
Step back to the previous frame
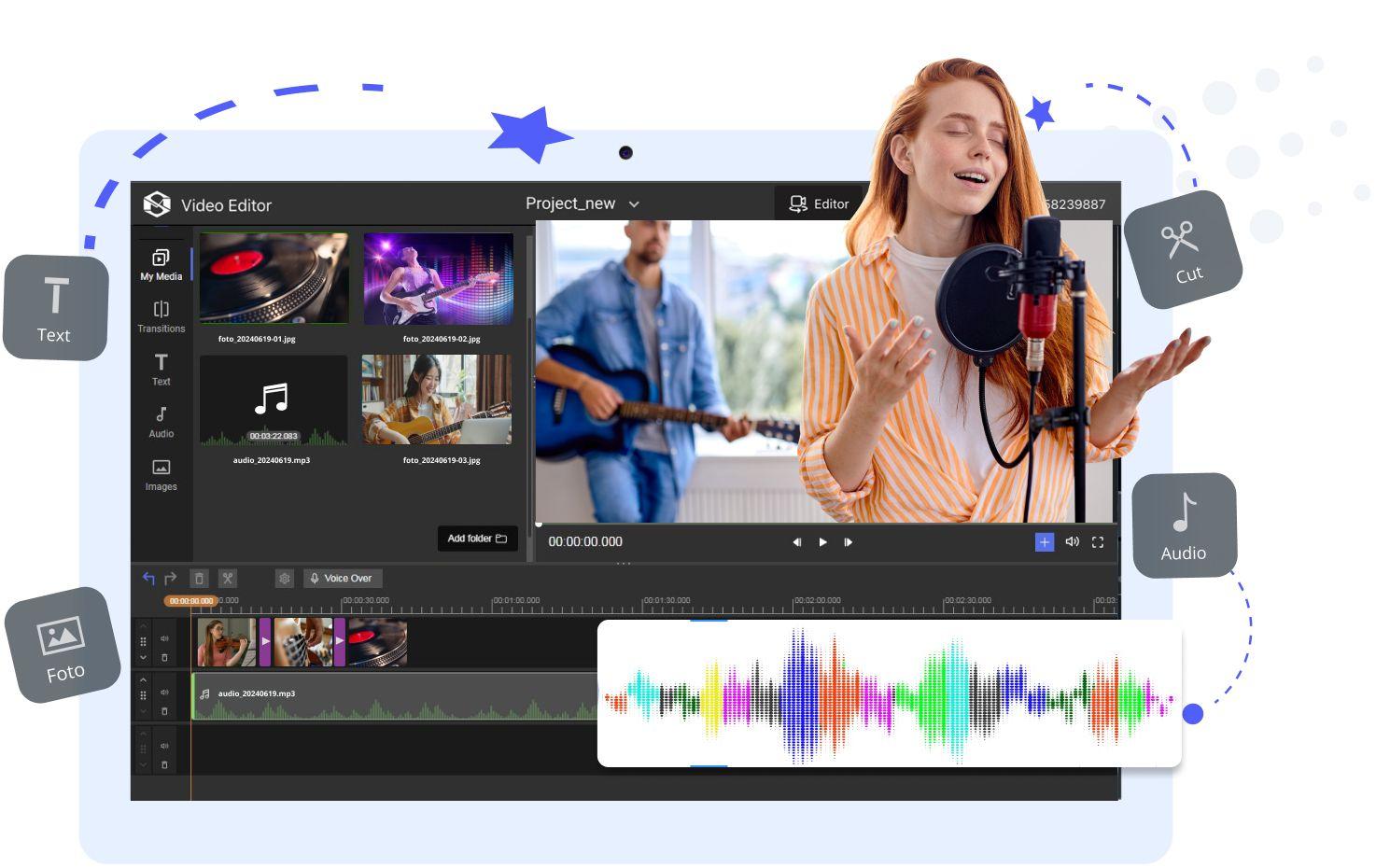coord(796,542)
